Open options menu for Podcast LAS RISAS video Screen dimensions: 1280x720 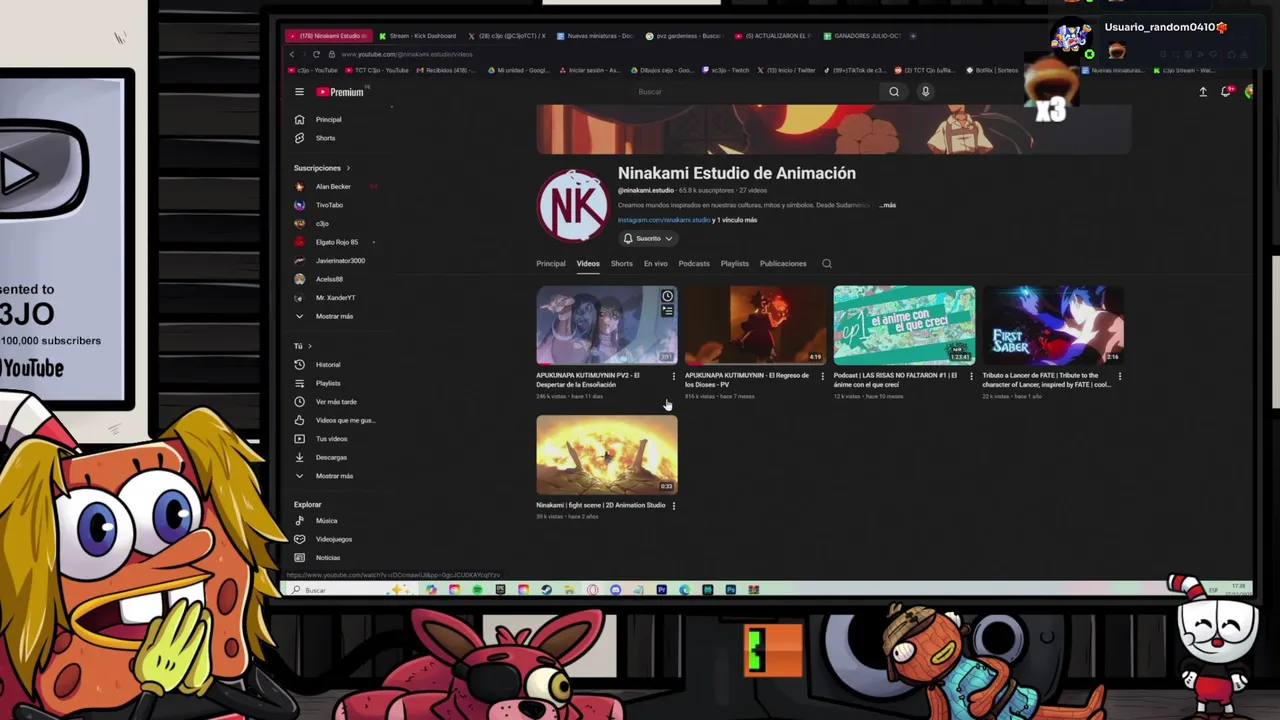click(x=971, y=377)
